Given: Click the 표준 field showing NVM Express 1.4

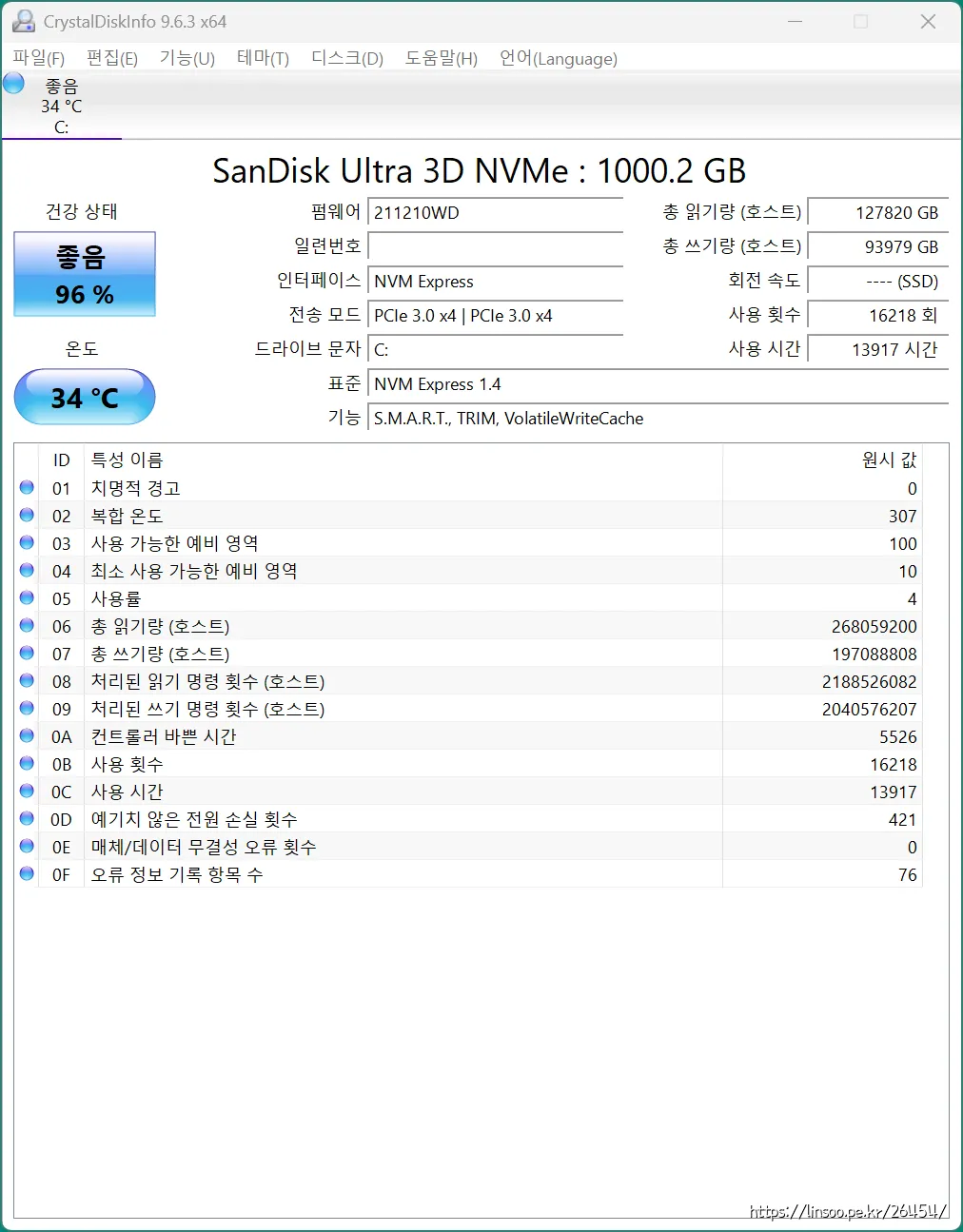Looking at the screenshot, I should click(658, 384).
